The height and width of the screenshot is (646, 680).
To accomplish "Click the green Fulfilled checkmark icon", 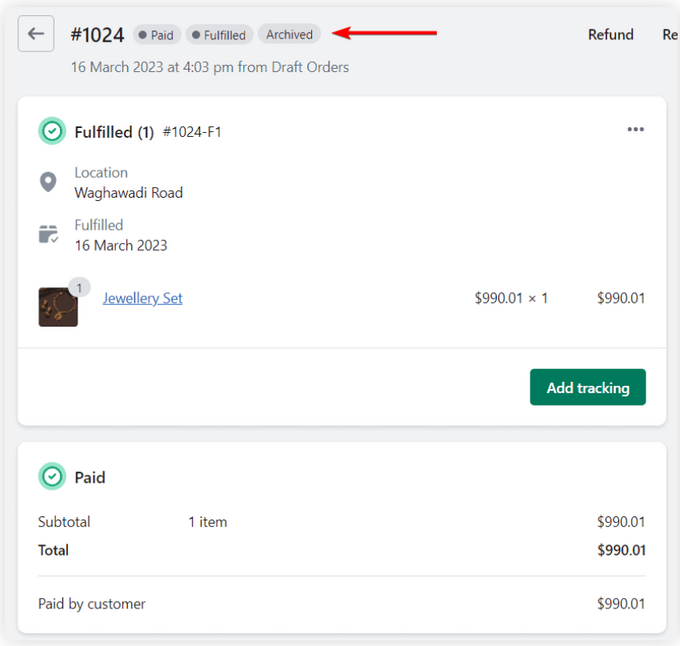I will (52, 131).
